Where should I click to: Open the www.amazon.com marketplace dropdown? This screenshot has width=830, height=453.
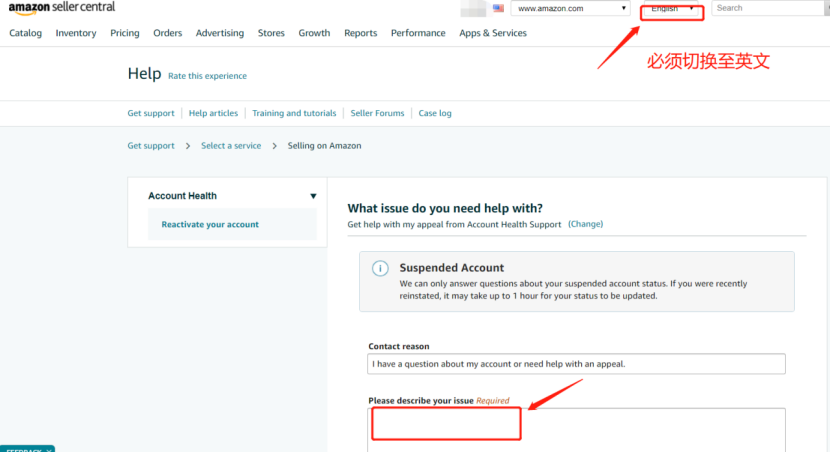[571, 8]
